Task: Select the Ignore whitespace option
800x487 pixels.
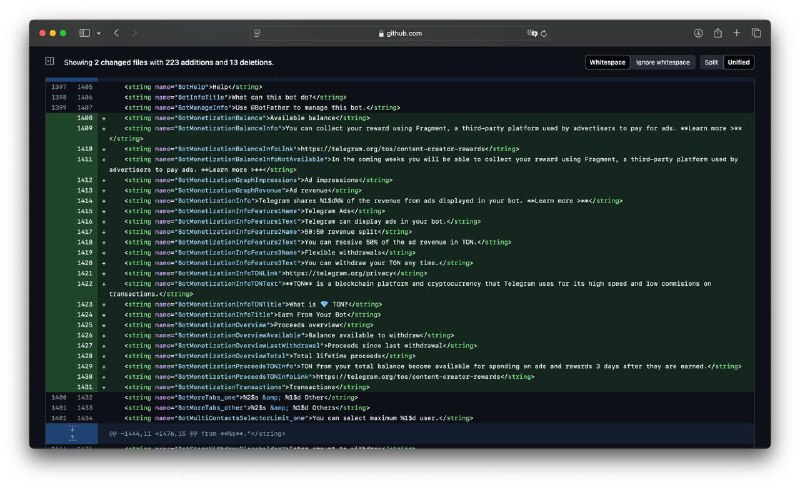Action: pyautogui.click(x=662, y=62)
